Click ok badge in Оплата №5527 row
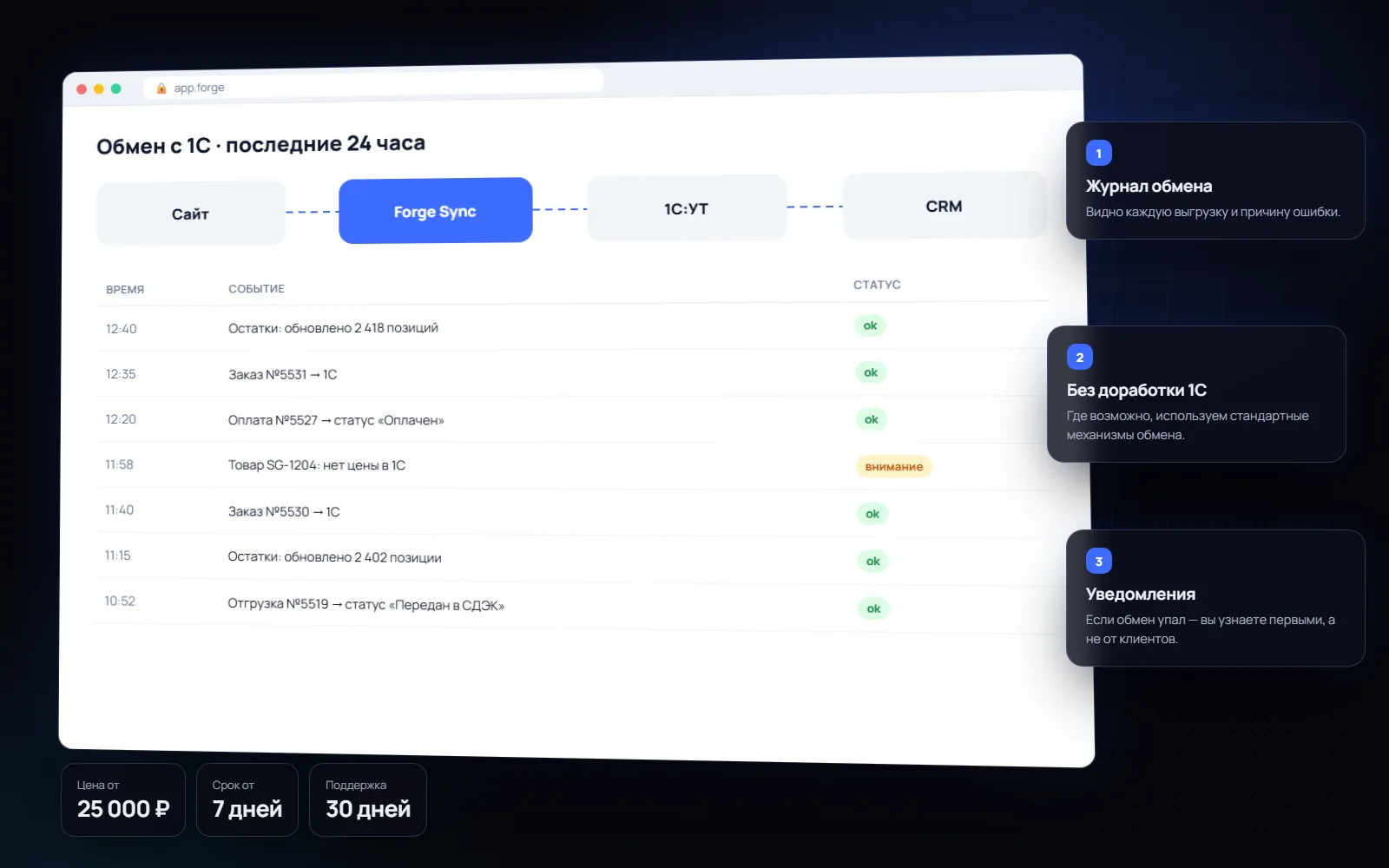Image resolution: width=1389 pixels, height=868 pixels. (872, 419)
